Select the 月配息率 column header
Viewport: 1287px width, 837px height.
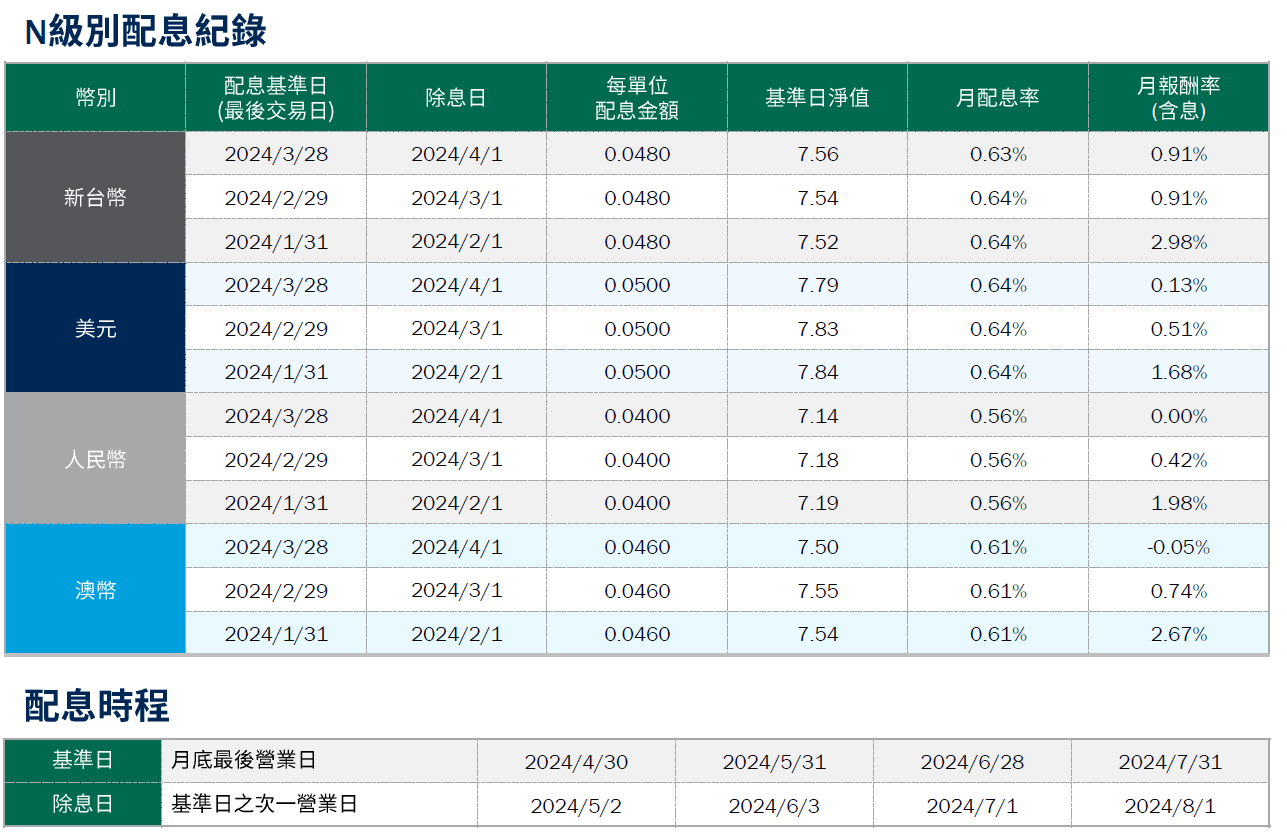pos(997,97)
